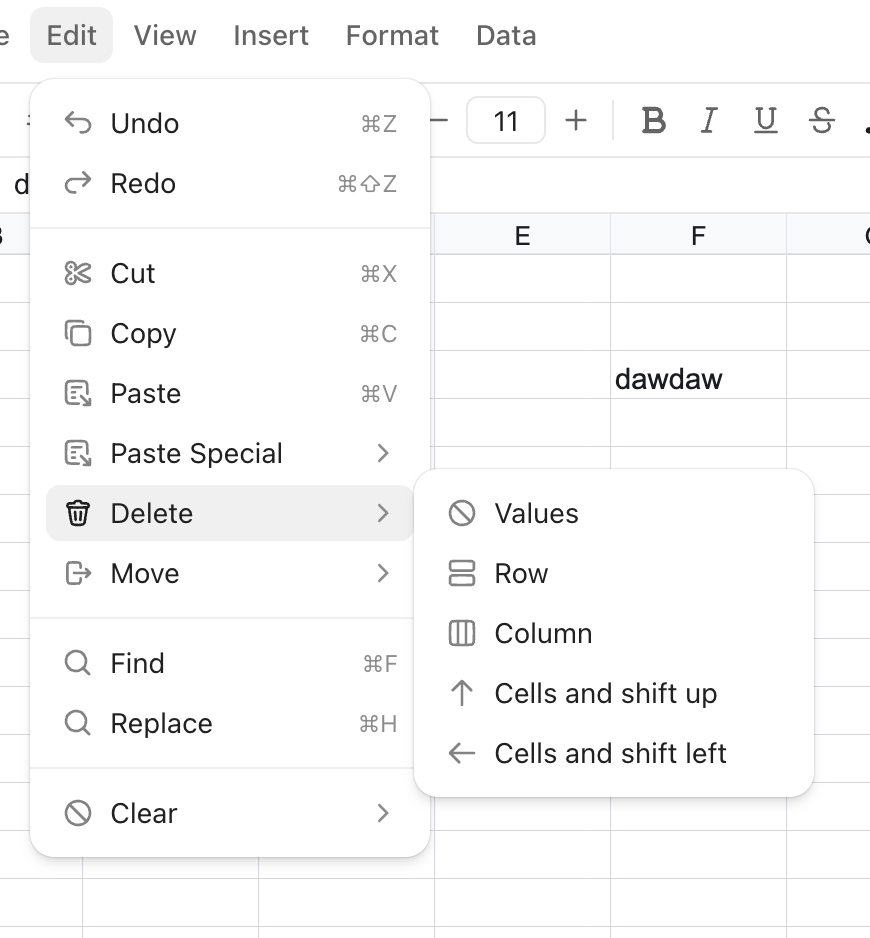Toggle Underline formatting icon
The width and height of the screenshot is (870, 938).
coord(765,120)
